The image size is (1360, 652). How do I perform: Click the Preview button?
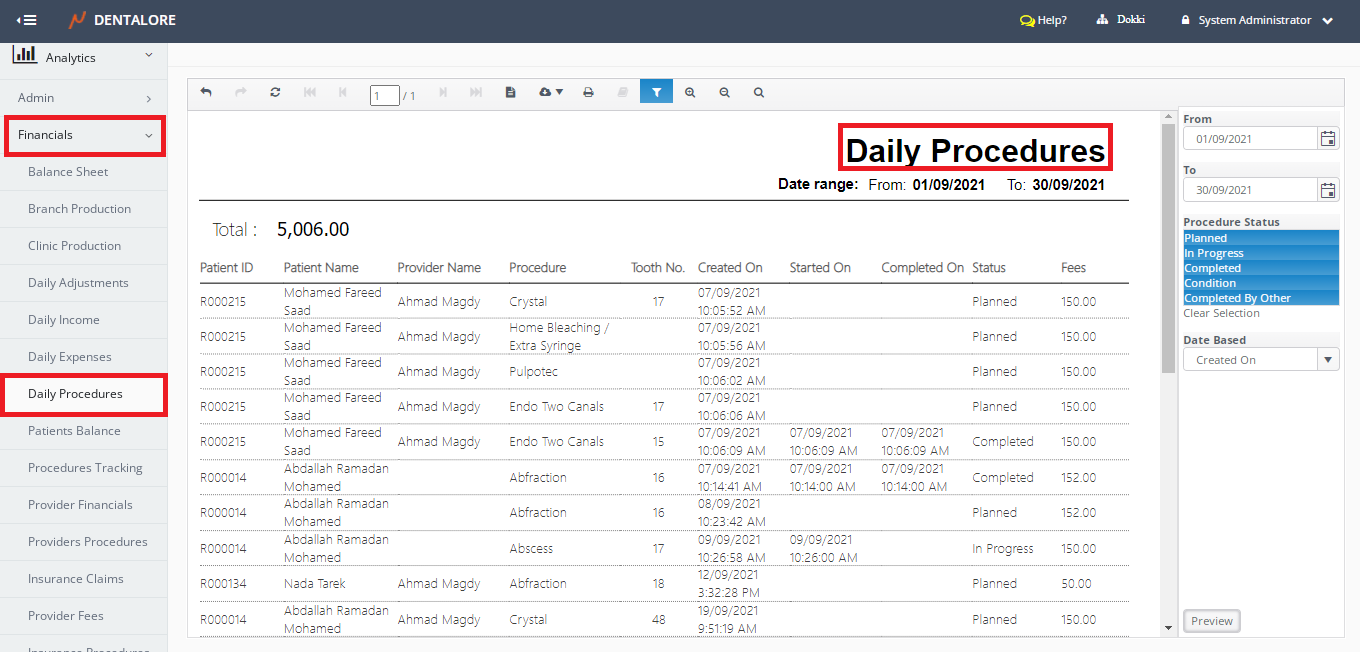point(1211,621)
